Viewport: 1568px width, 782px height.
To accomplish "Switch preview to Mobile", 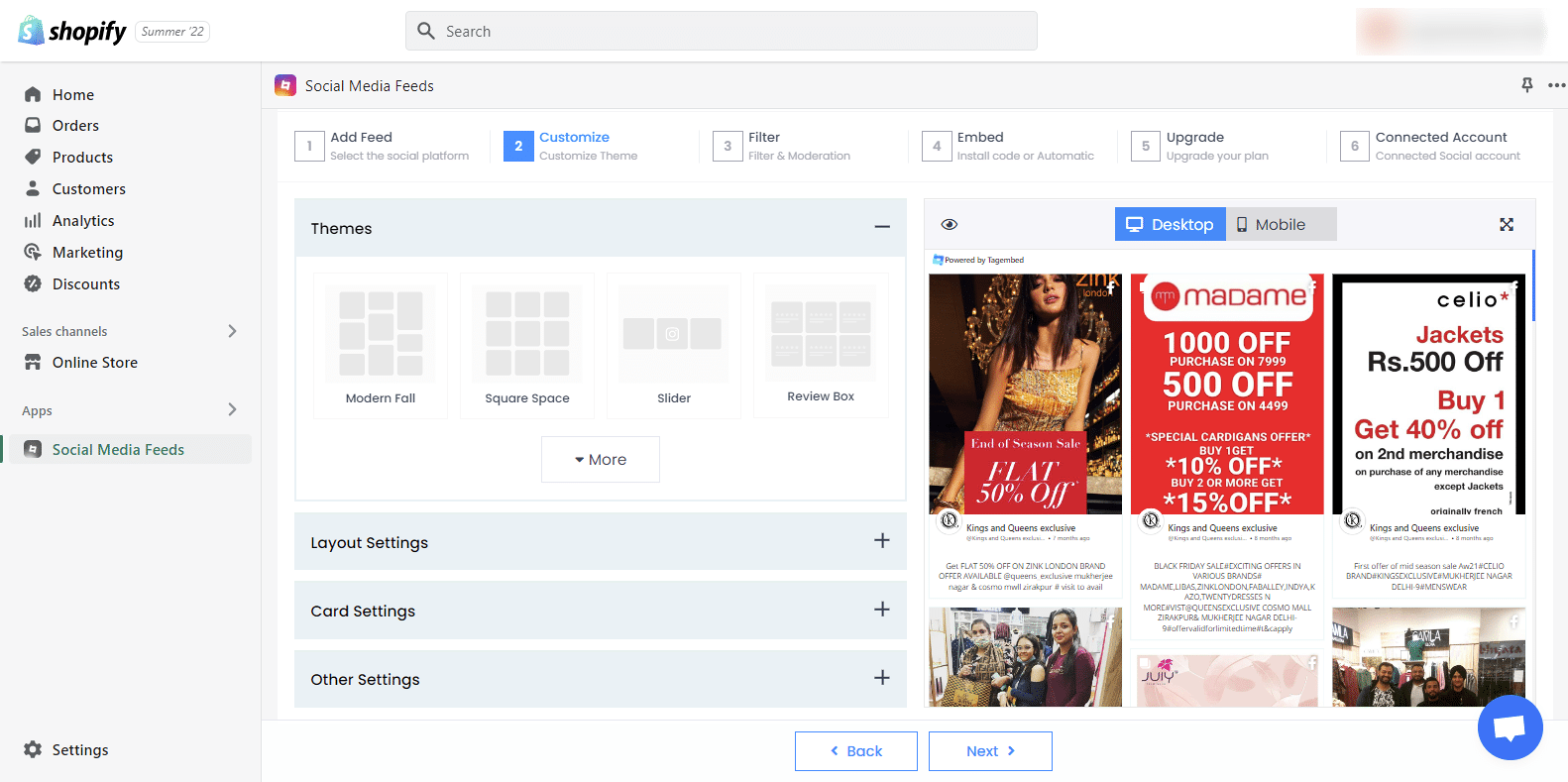I will click(1282, 224).
